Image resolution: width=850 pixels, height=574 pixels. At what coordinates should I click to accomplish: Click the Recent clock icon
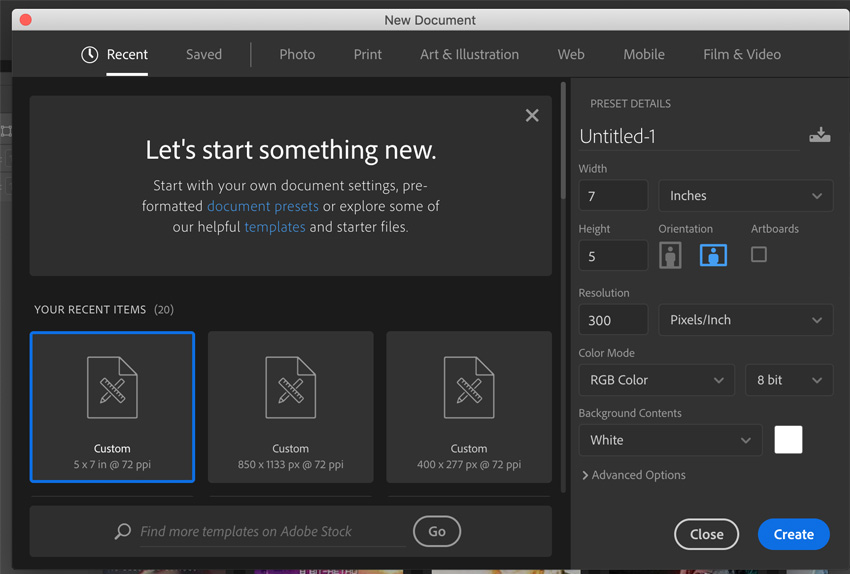coord(89,54)
